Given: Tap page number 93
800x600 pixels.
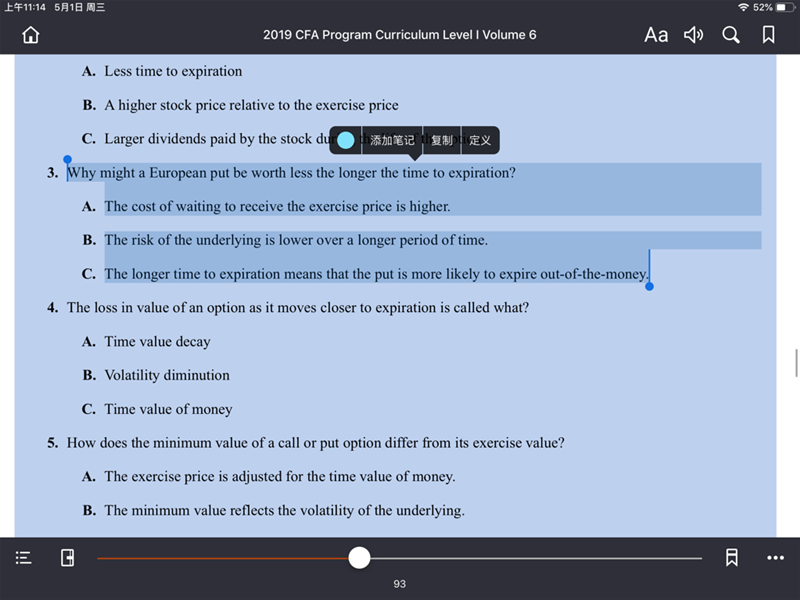Looking at the screenshot, I should coord(399,584).
